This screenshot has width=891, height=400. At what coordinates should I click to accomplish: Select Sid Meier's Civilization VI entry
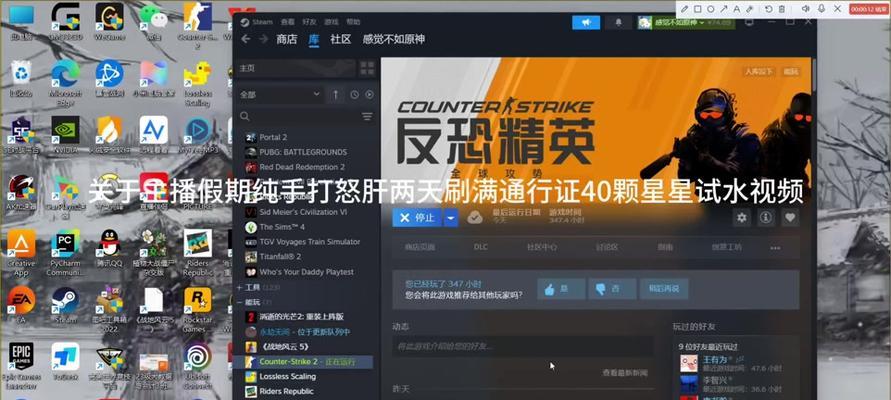(303, 212)
